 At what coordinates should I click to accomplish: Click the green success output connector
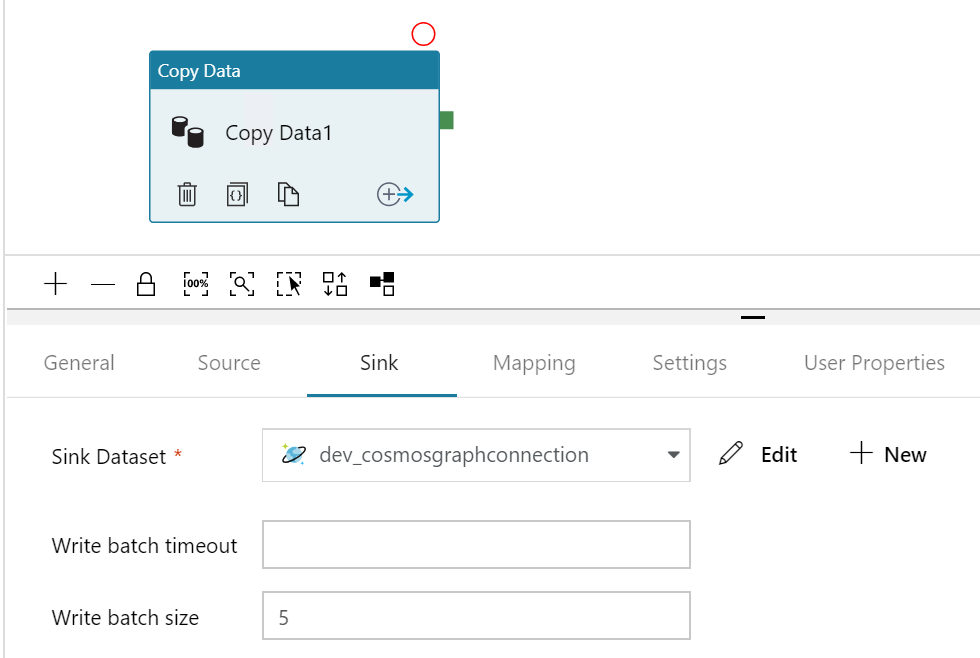click(x=446, y=120)
